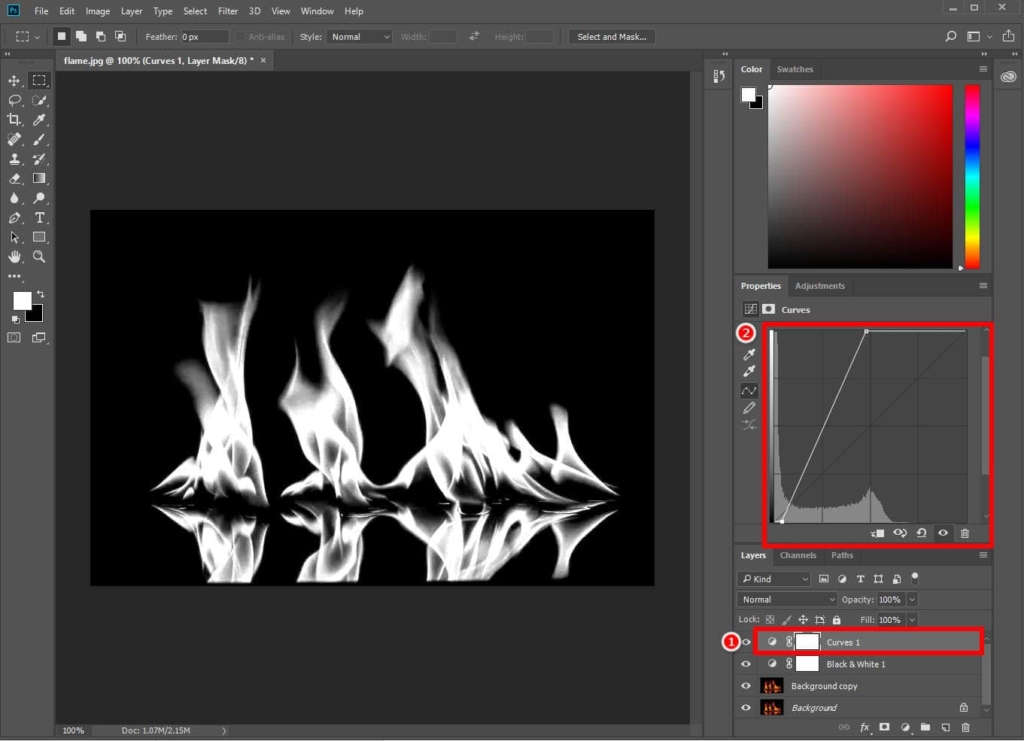Open the Style dropdown in options bar
Viewport: 1024px width, 741px height.
pos(358,36)
